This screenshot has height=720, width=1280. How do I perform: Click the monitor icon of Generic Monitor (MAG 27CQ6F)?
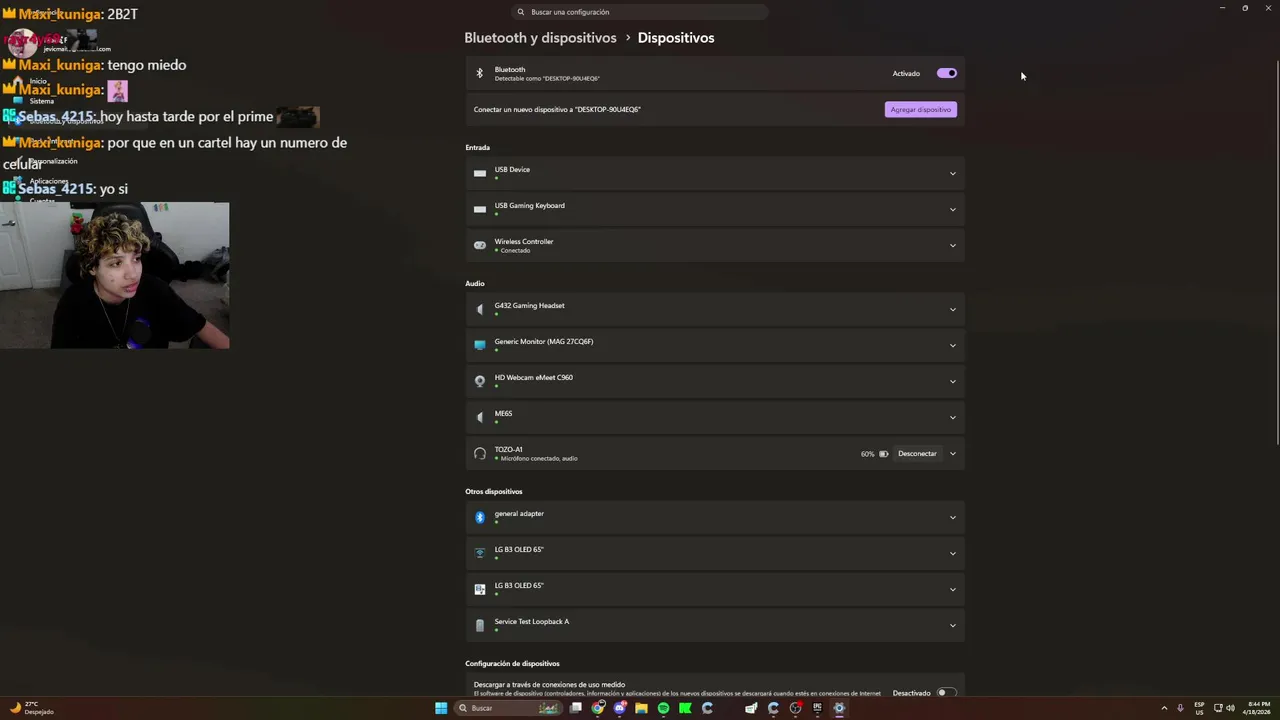(x=480, y=345)
